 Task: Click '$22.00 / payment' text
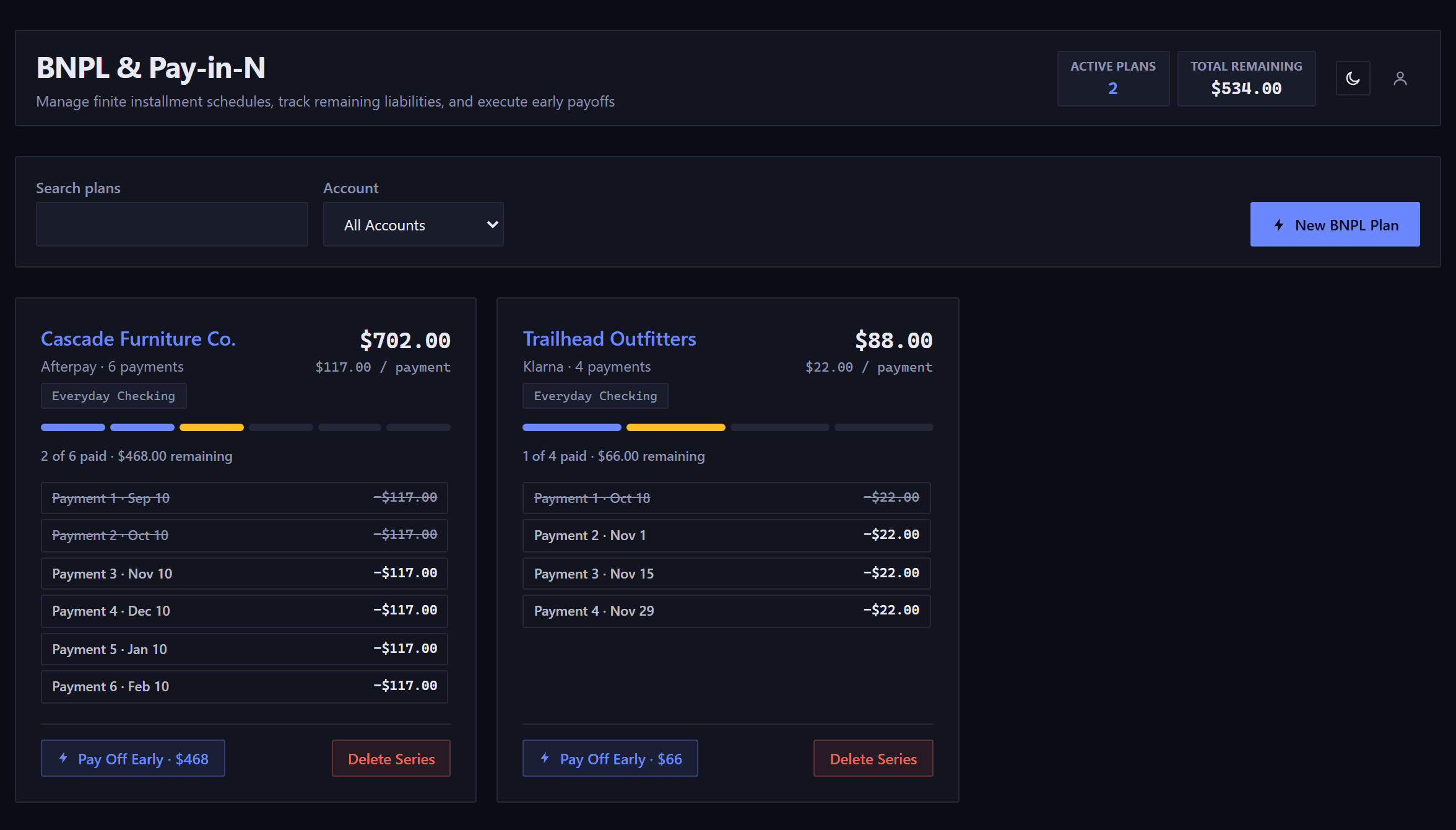pos(869,367)
